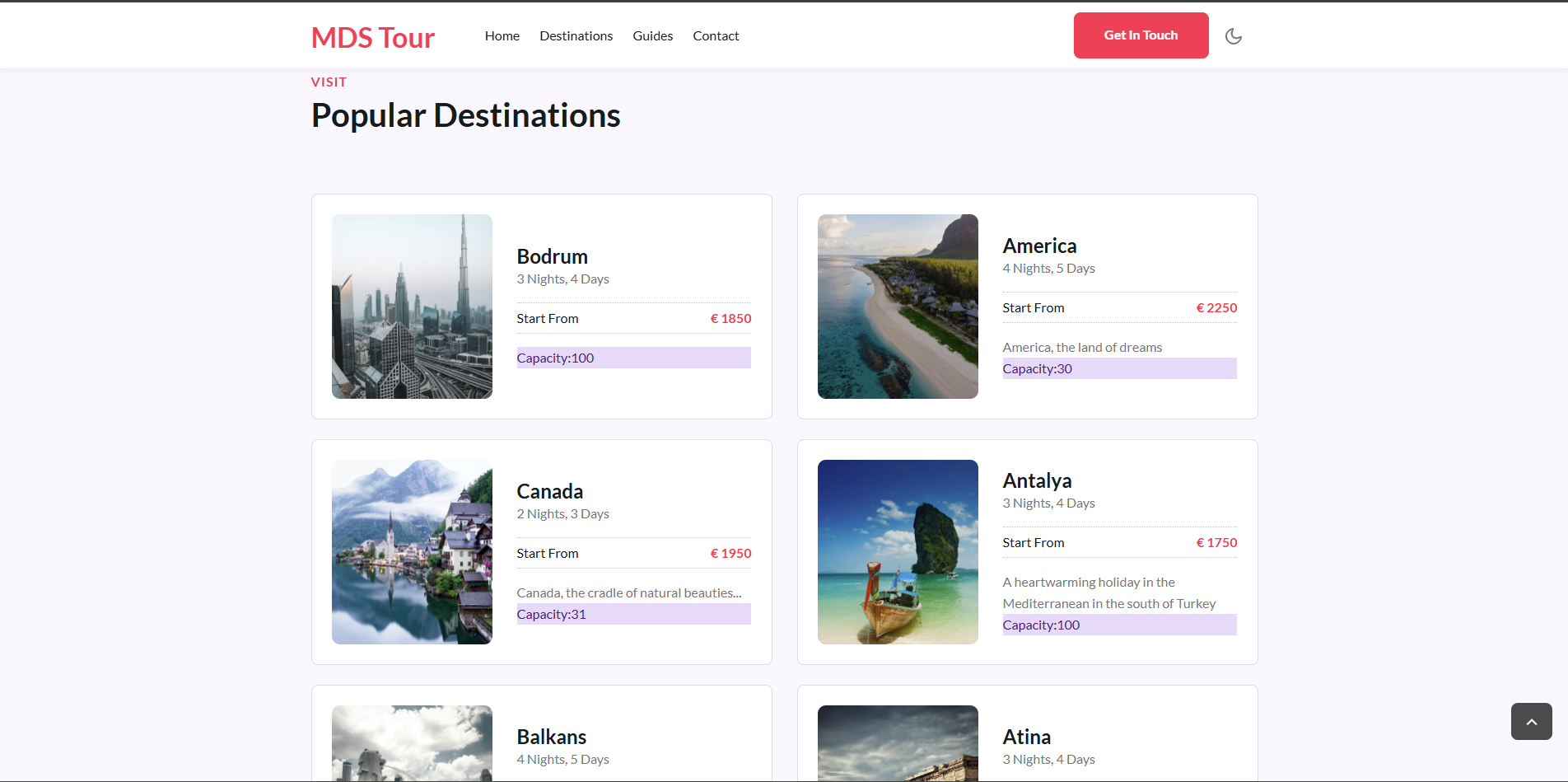Open the Bodrum destination photo

(x=412, y=307)
